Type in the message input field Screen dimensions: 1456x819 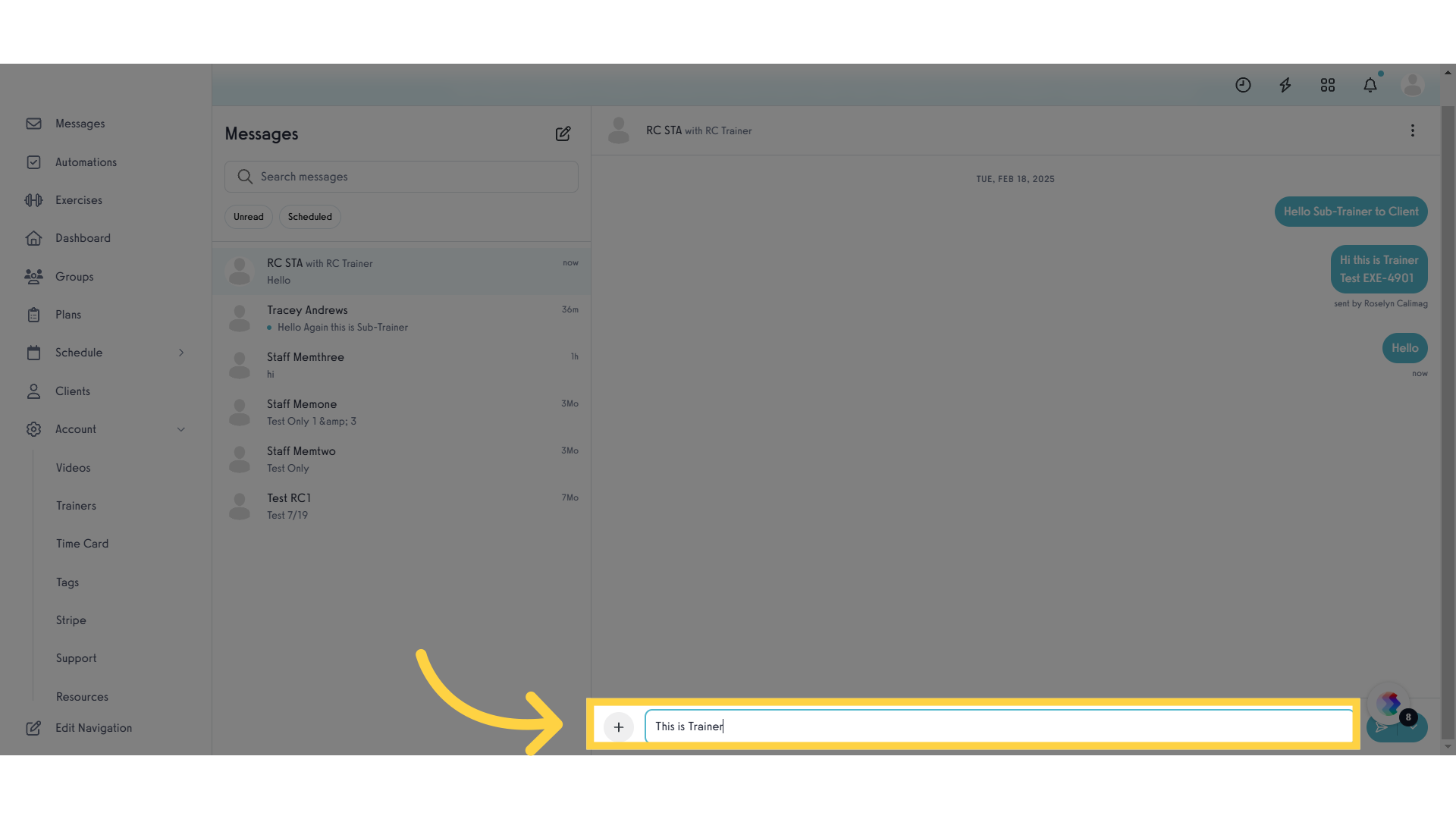tap(997, 726)
